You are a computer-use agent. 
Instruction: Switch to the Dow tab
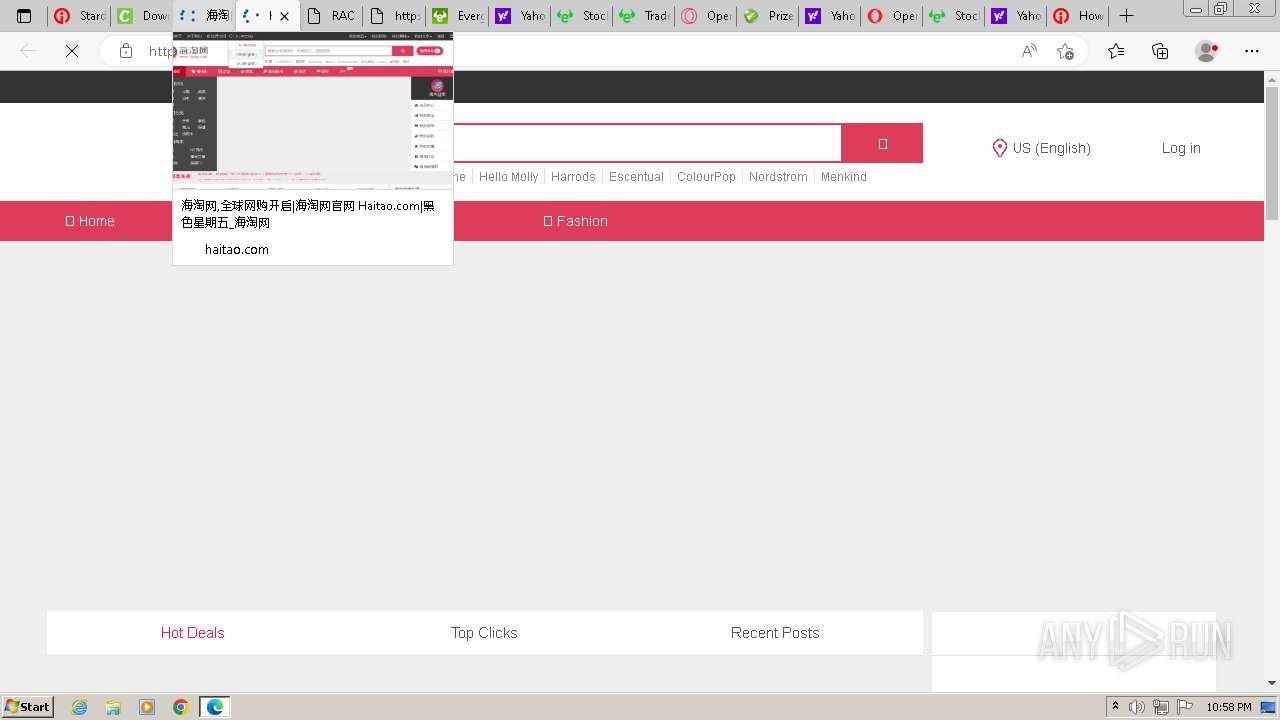click(x=141, y=16)
